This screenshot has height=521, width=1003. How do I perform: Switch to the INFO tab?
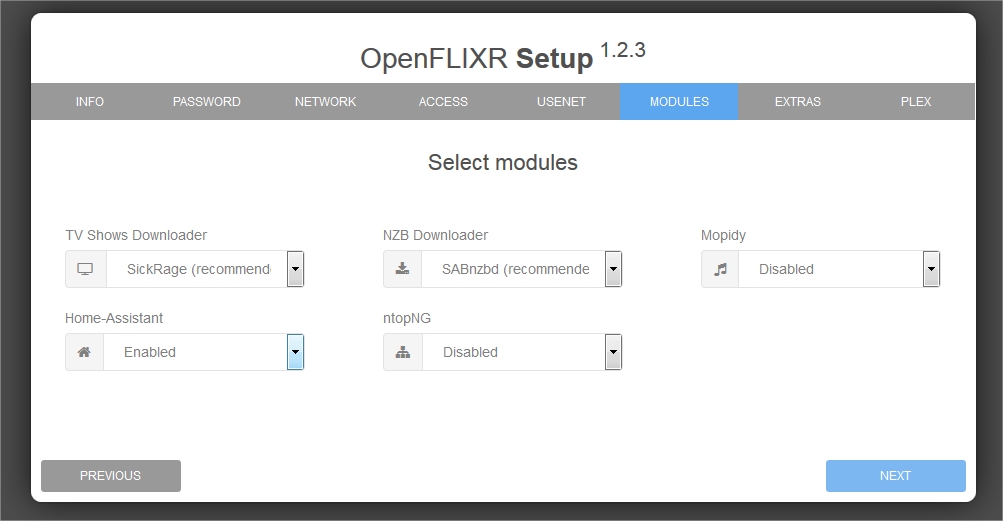90,102
